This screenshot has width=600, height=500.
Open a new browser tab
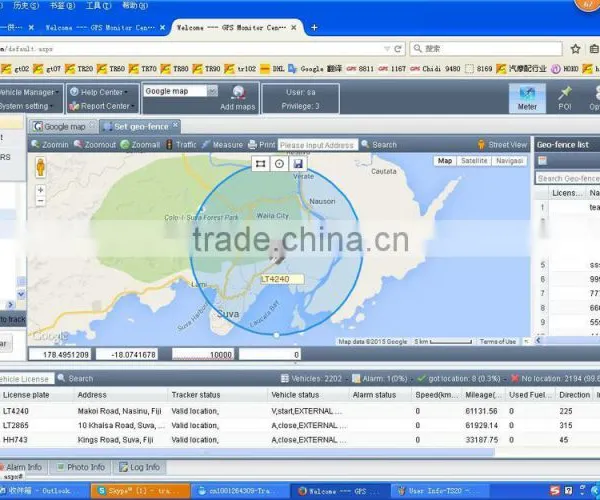pyautogui.click(x=314, y=28)
